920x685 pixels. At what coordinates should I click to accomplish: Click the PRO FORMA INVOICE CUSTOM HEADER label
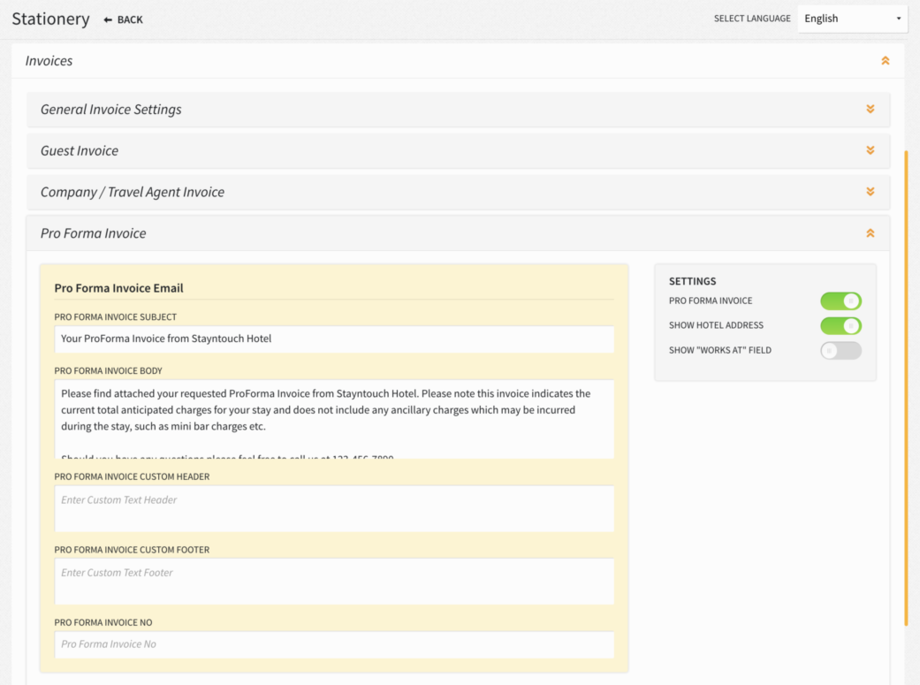coord(132,477)
